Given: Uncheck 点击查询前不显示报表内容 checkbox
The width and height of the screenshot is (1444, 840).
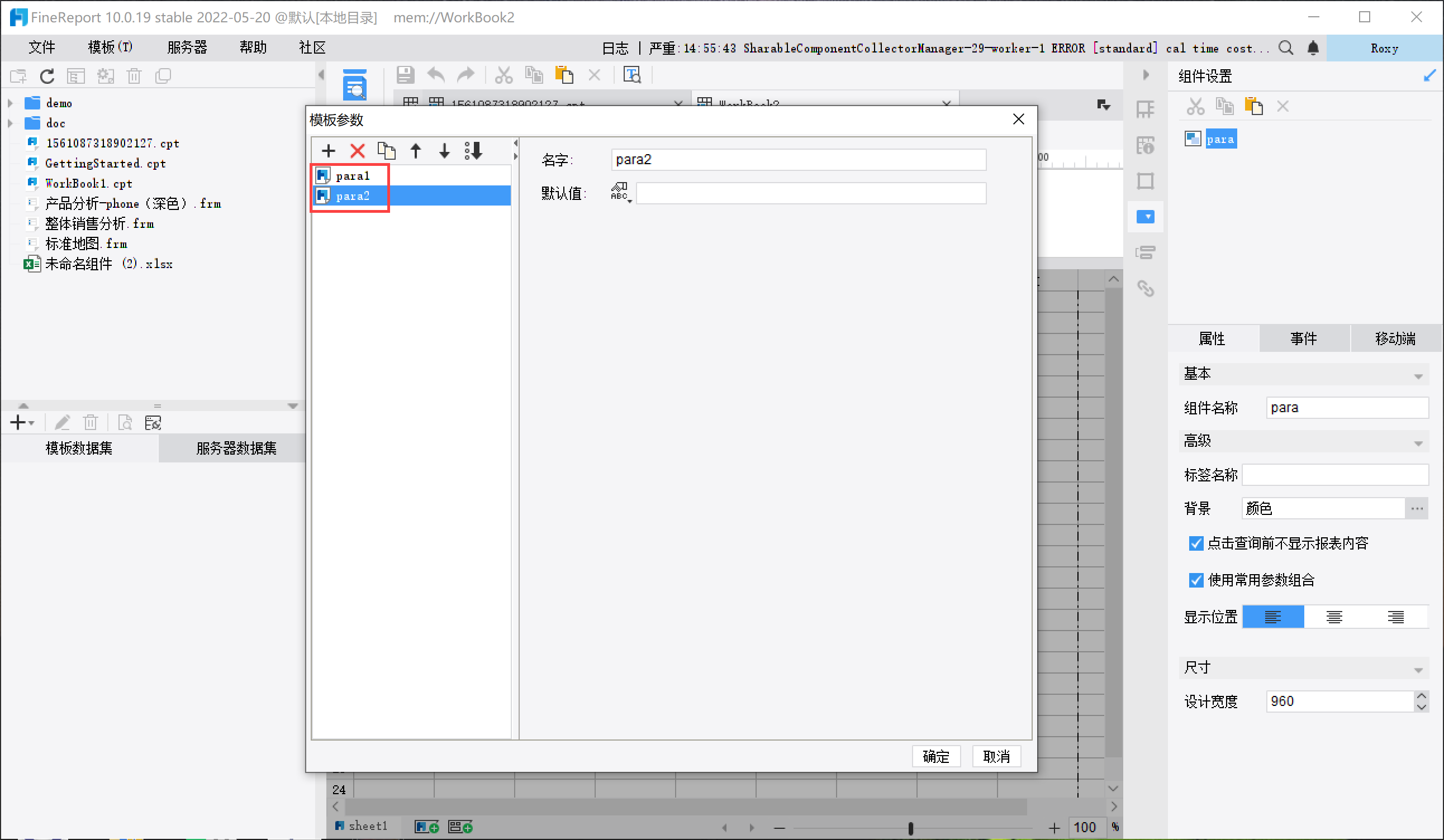Looking at the screenshot, I should pos(1196,543).
